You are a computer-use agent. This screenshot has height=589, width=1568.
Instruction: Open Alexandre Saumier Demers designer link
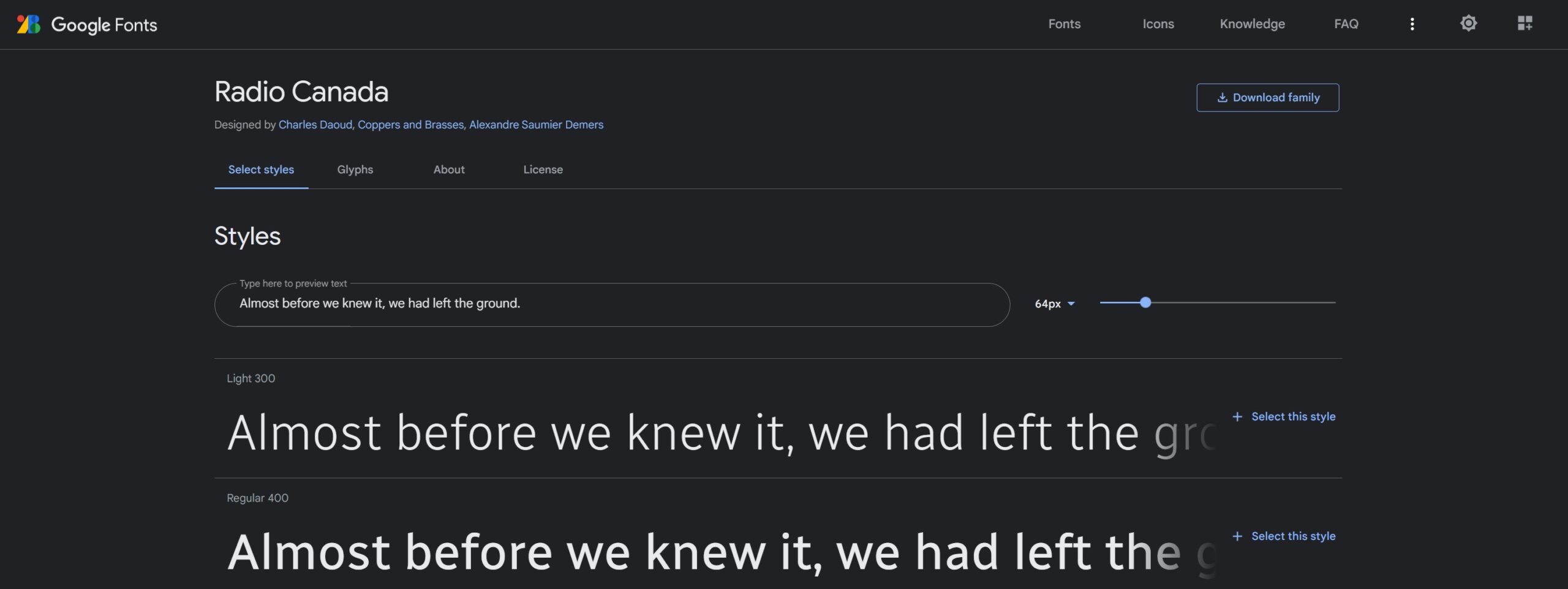click(x=536, y=125)
